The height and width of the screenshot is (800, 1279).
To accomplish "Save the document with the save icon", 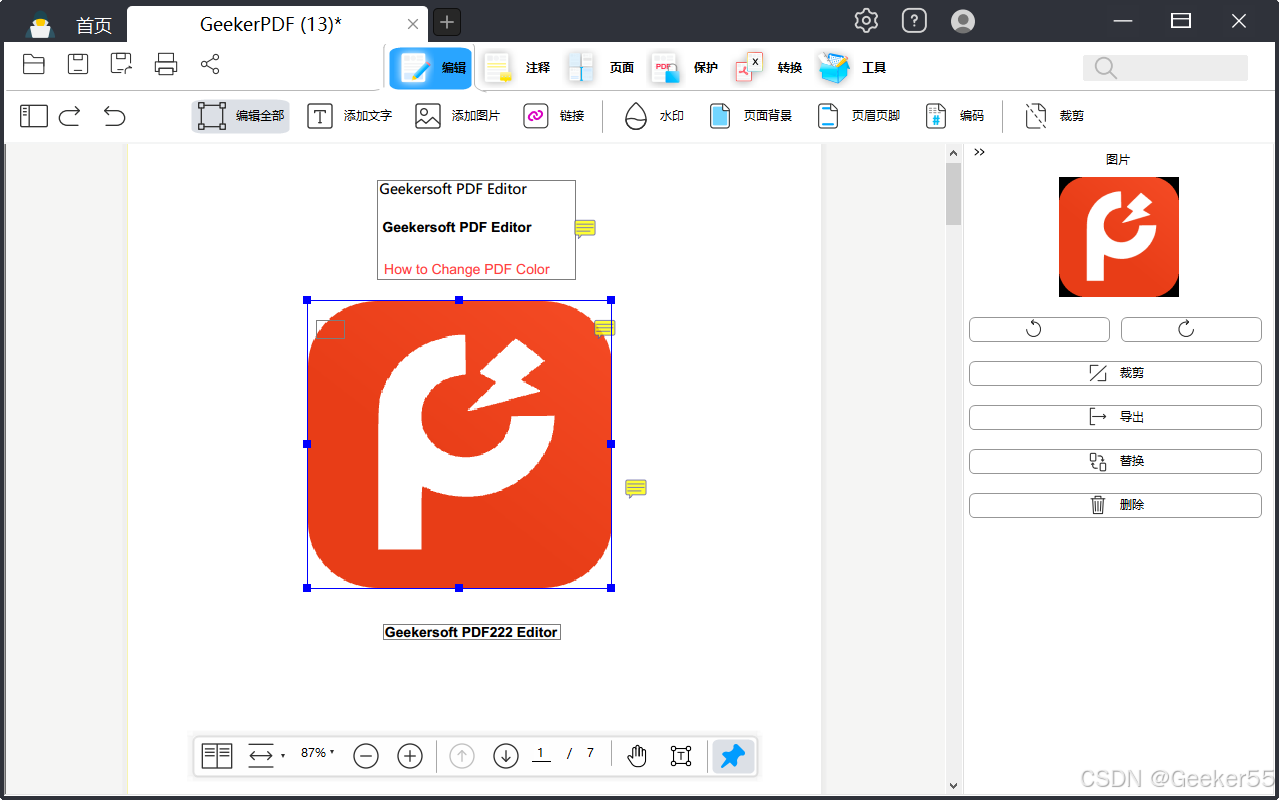I will [x=78, y=65].
